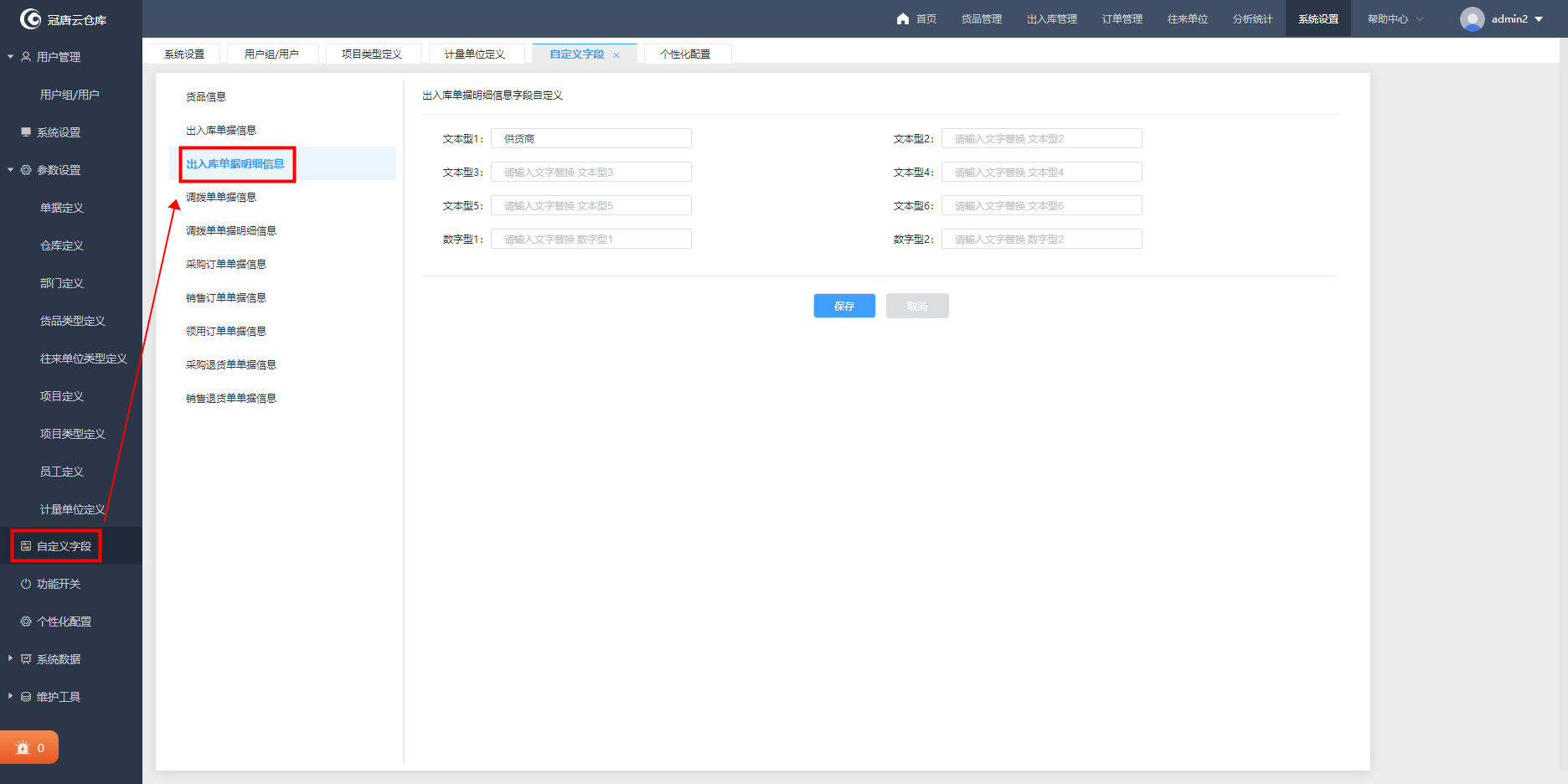Click the home icon beside 首页
The image size is (1568, 784).
(903, 18)
